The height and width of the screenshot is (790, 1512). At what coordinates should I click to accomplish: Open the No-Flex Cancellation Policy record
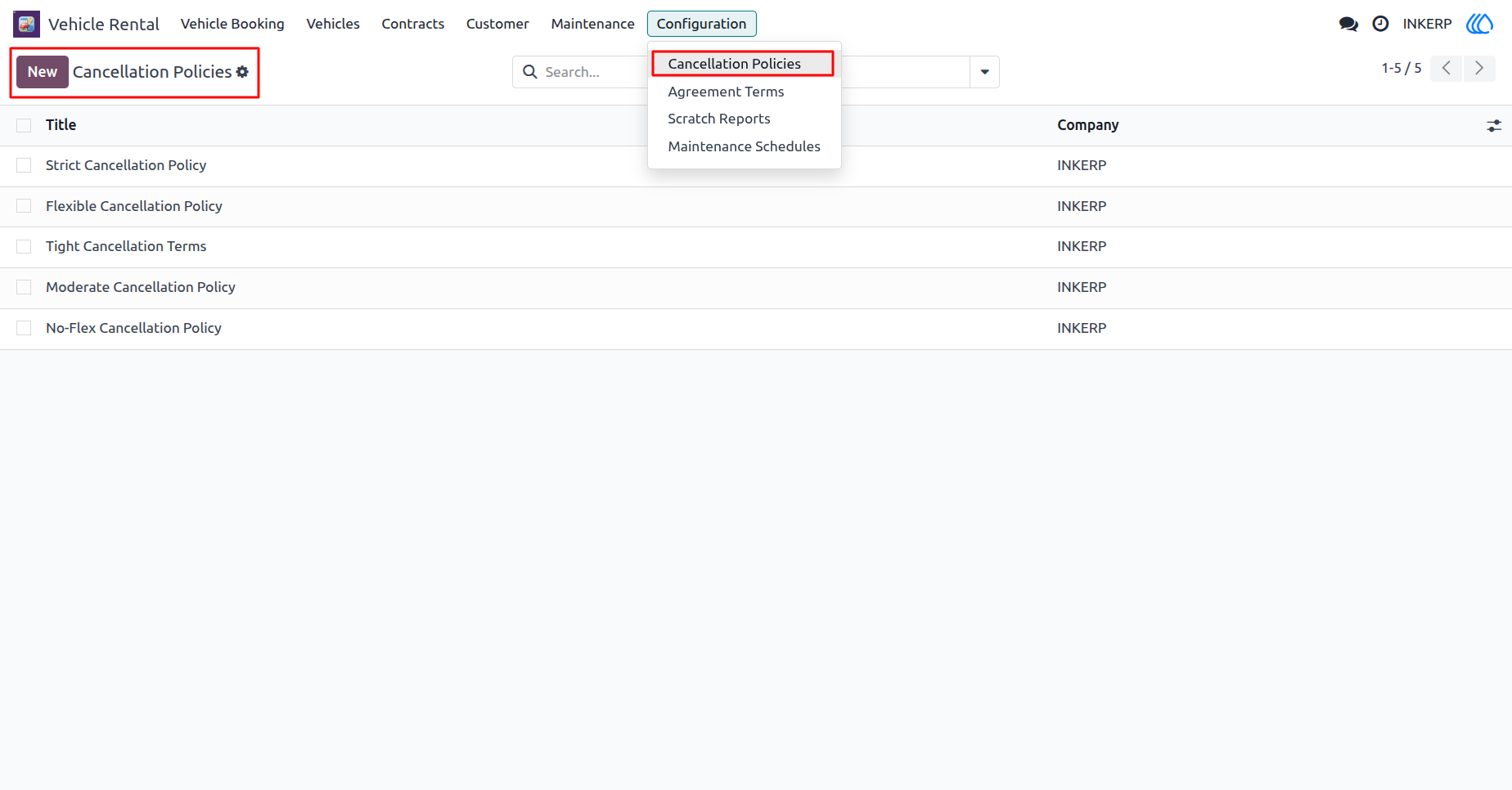coord(133,328)
